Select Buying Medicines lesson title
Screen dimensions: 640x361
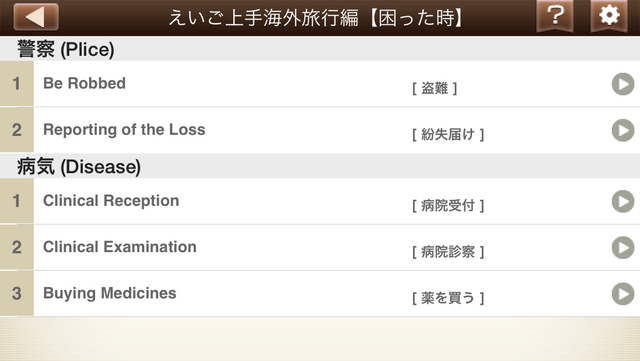point(110,293)
